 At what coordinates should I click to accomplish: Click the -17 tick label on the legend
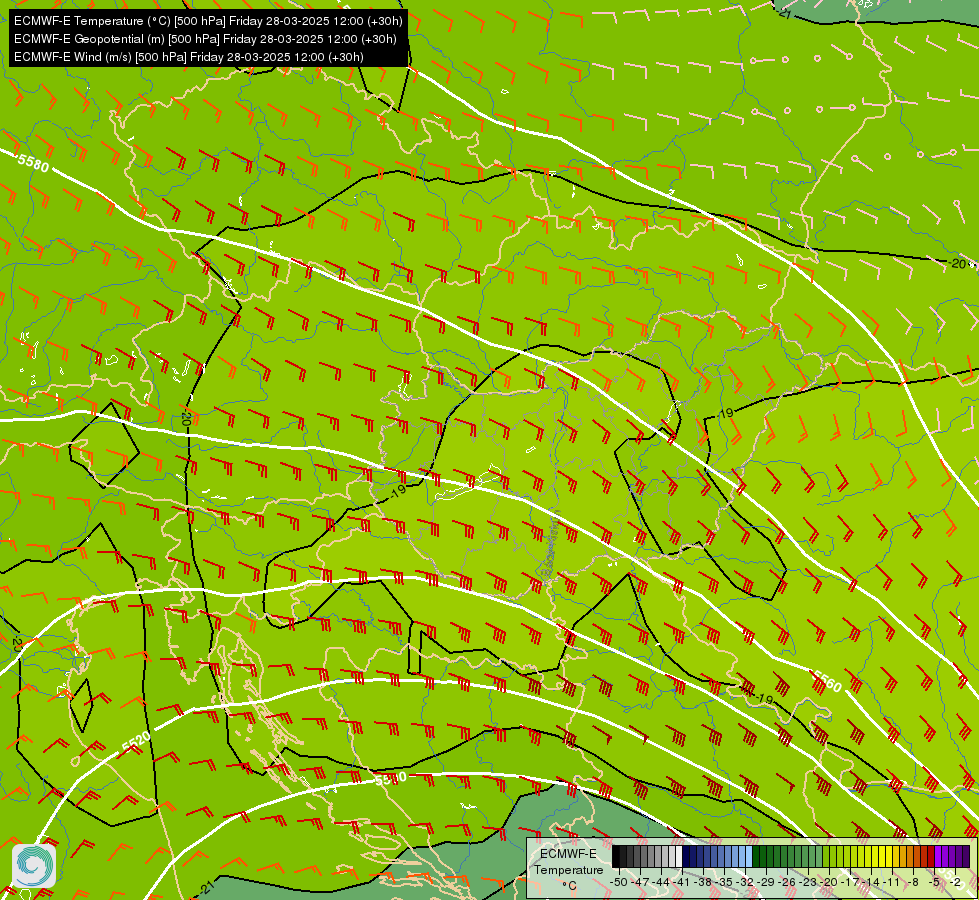[850, 882]
